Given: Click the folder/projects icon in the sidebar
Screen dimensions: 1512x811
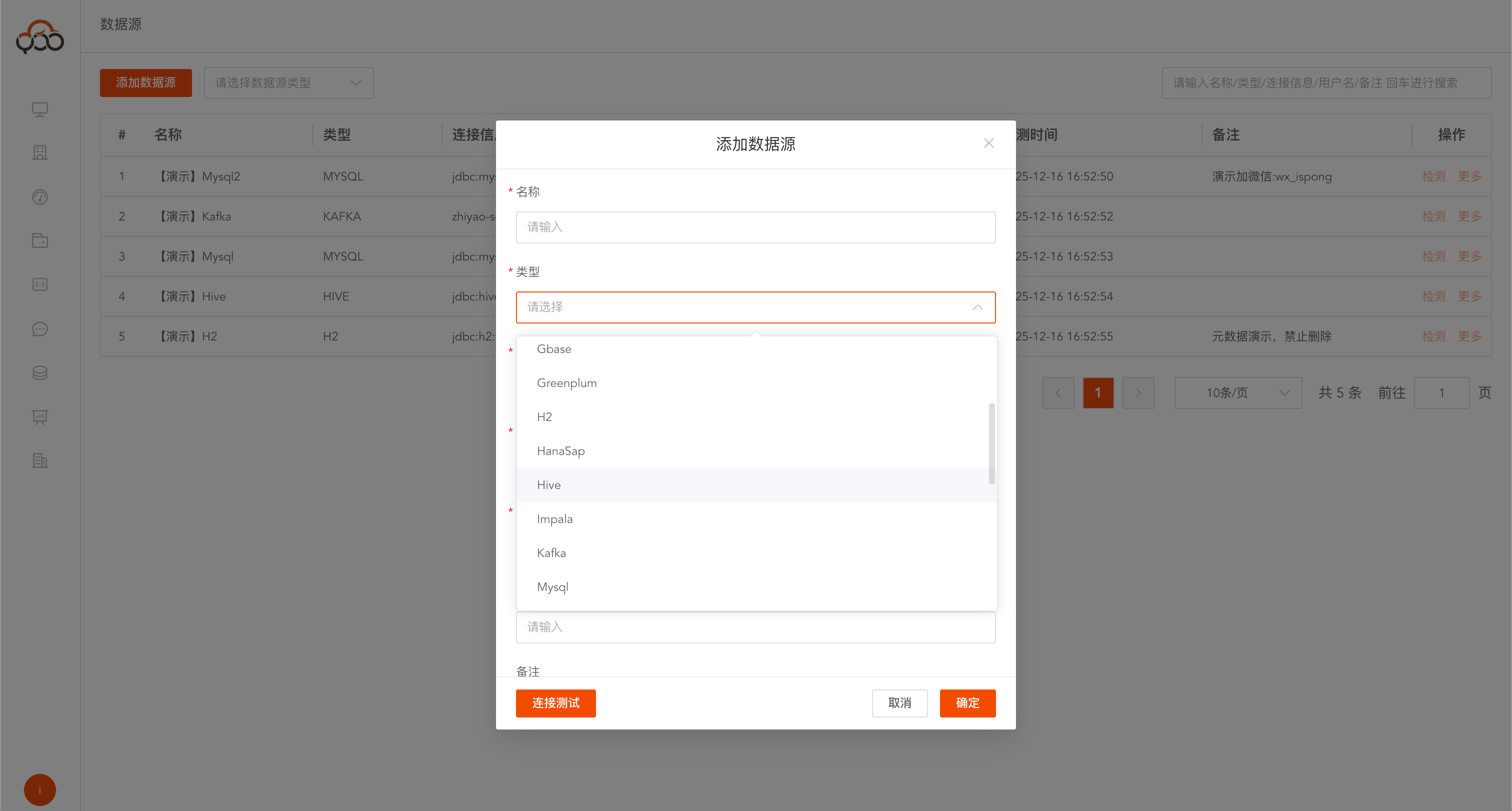Looking at the screenshot, I should [x=39, y=240].
